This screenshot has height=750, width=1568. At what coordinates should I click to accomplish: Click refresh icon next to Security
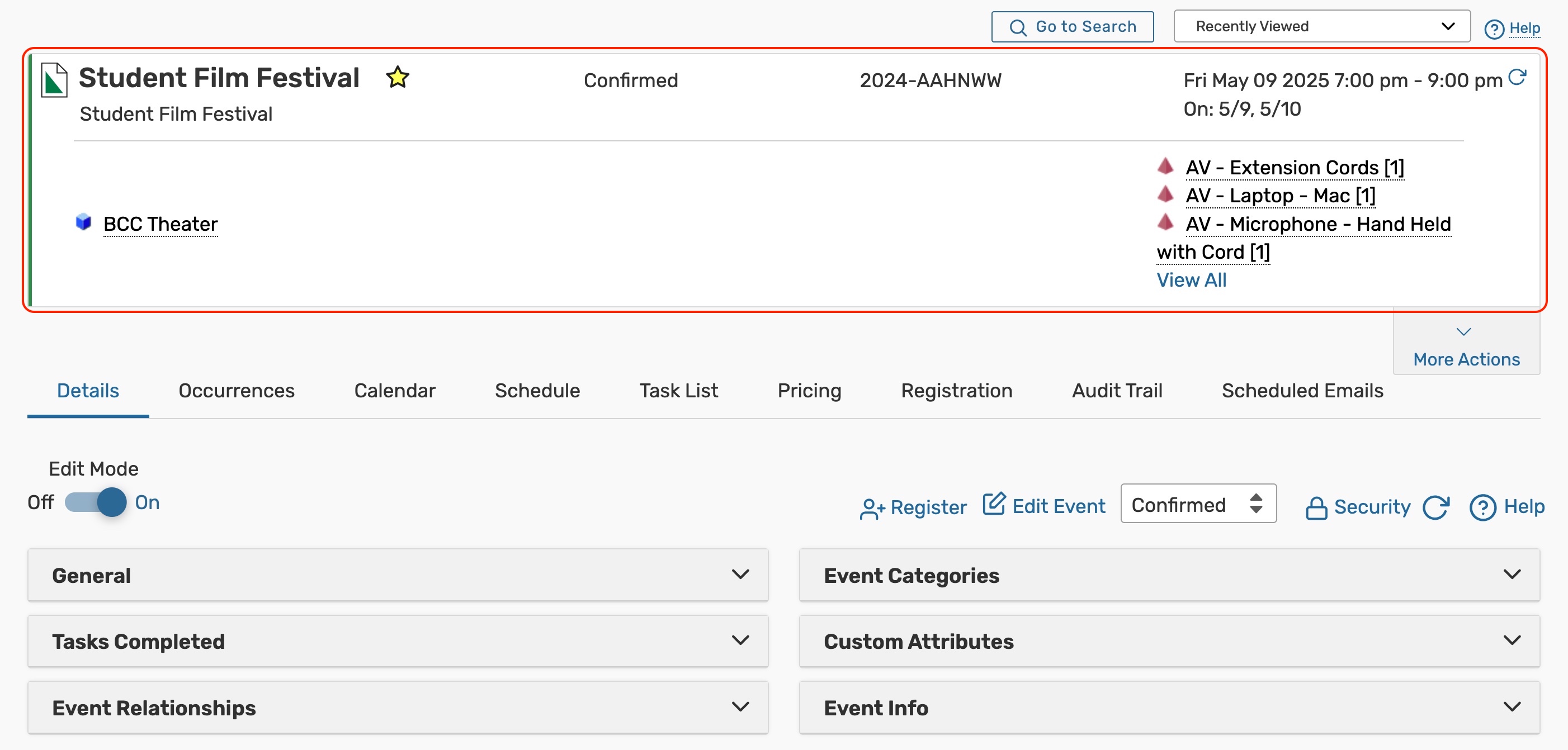point(1436,507)
